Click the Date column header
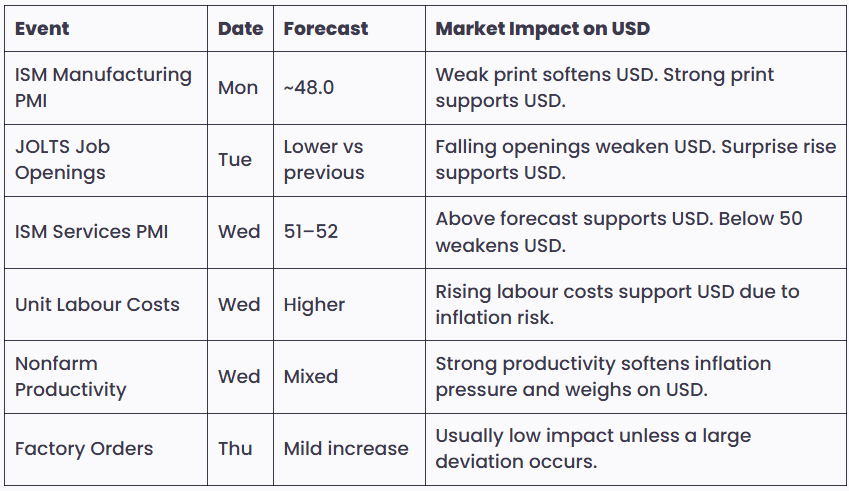The height and width of the screenshot is (491, 849). point(240,28)
